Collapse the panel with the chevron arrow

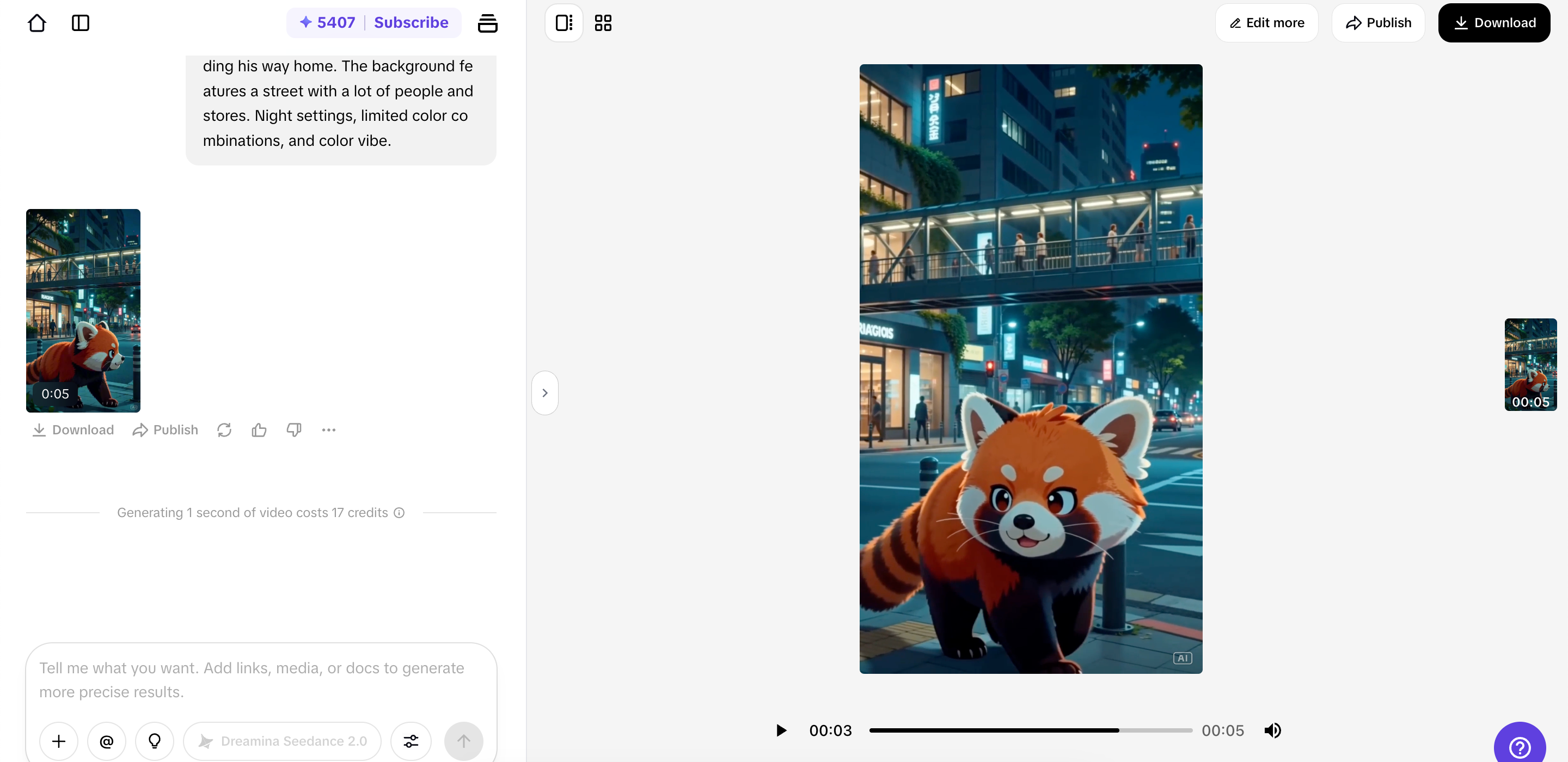[545, 393]
